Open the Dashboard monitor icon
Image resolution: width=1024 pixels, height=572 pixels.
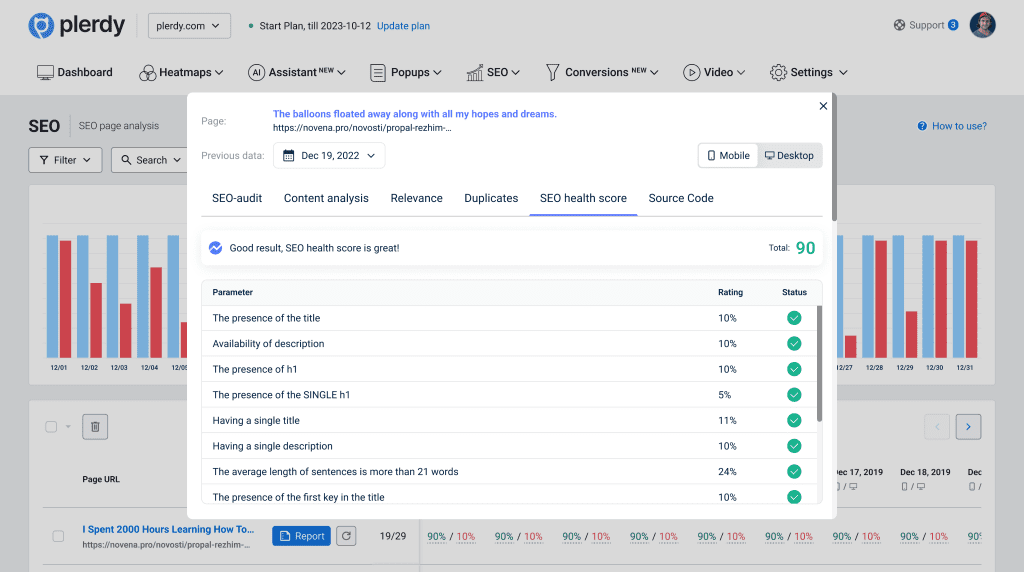pos(45,72)
